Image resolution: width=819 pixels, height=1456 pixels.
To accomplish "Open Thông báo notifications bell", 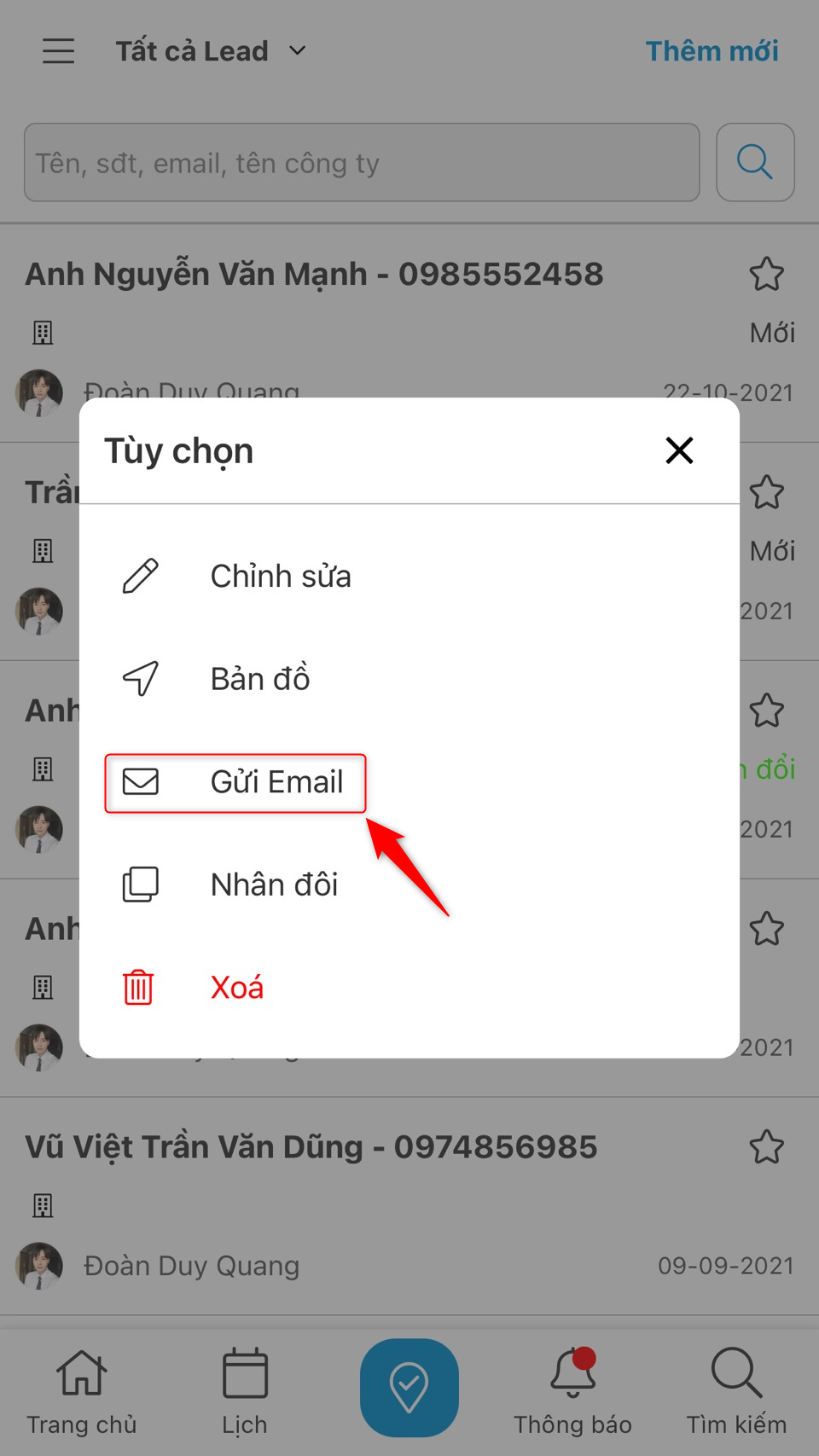I will click(x=572, y=1392).
